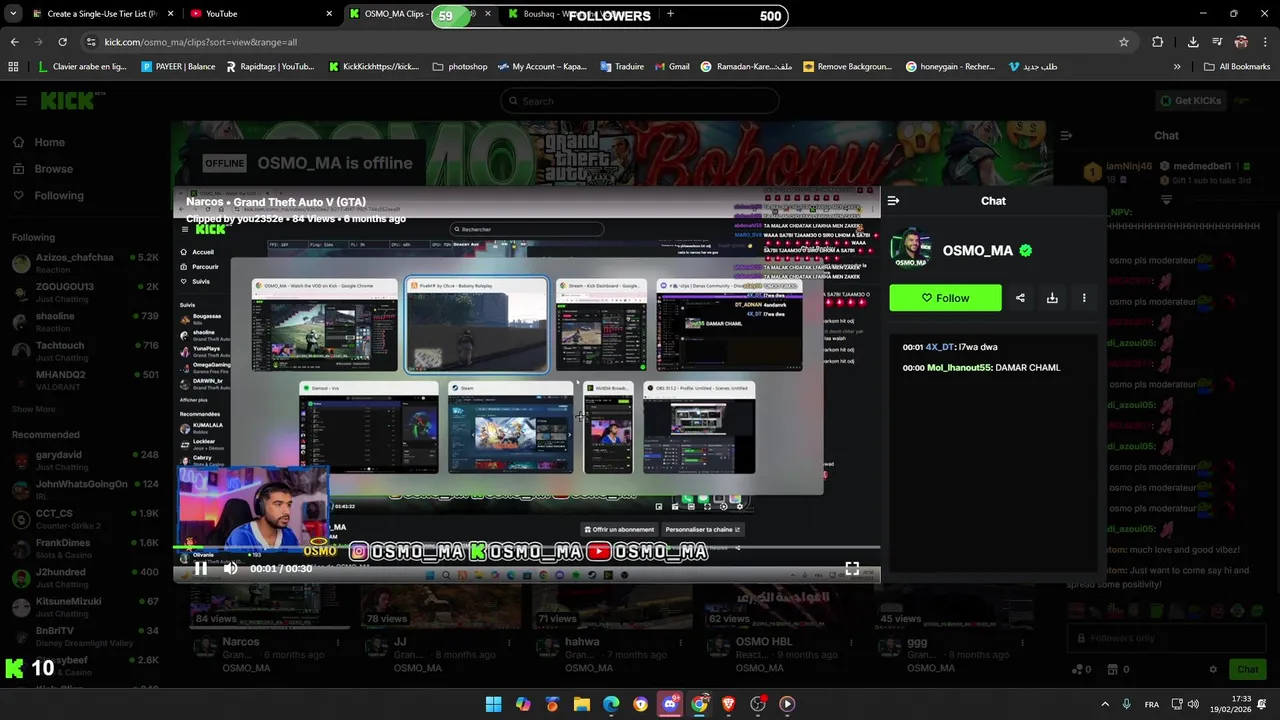Open ZGOUGOU13 followed channel
This screenshot has height=720, width=1280.
click(x=85, y=292)
